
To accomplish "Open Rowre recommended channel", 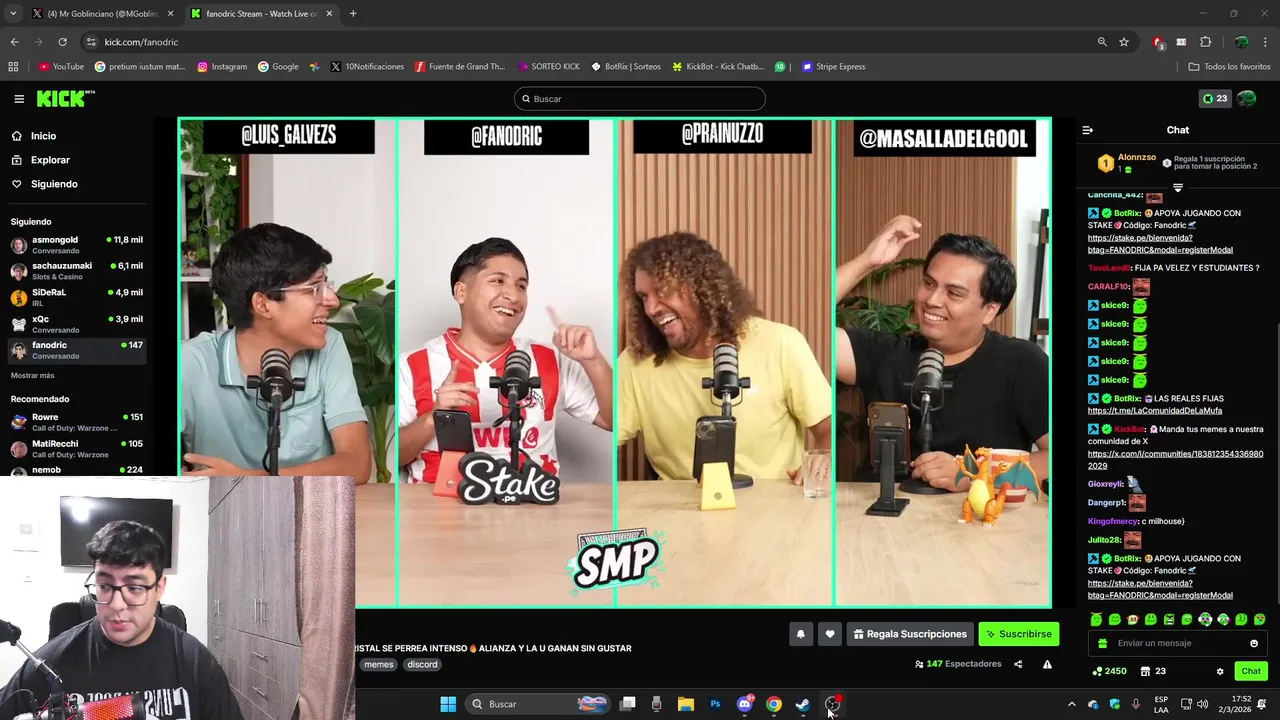I will (77, 422).
